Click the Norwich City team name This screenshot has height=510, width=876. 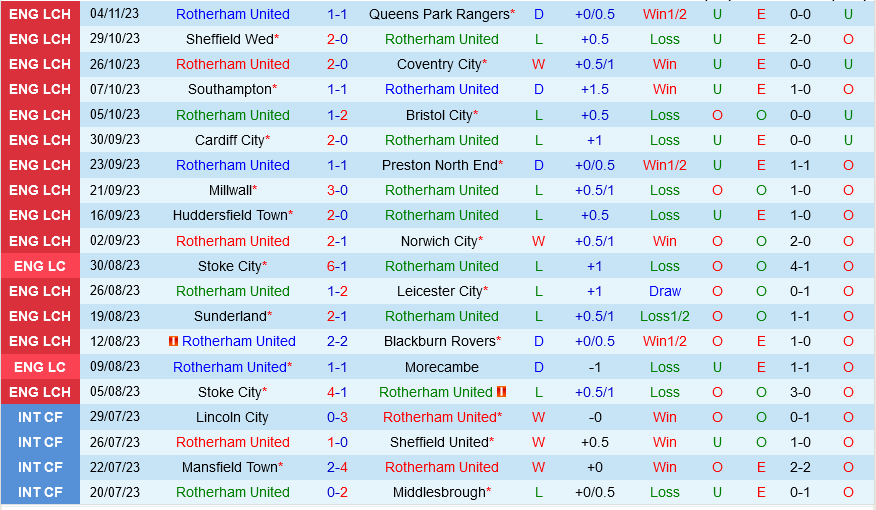point(438,241)
